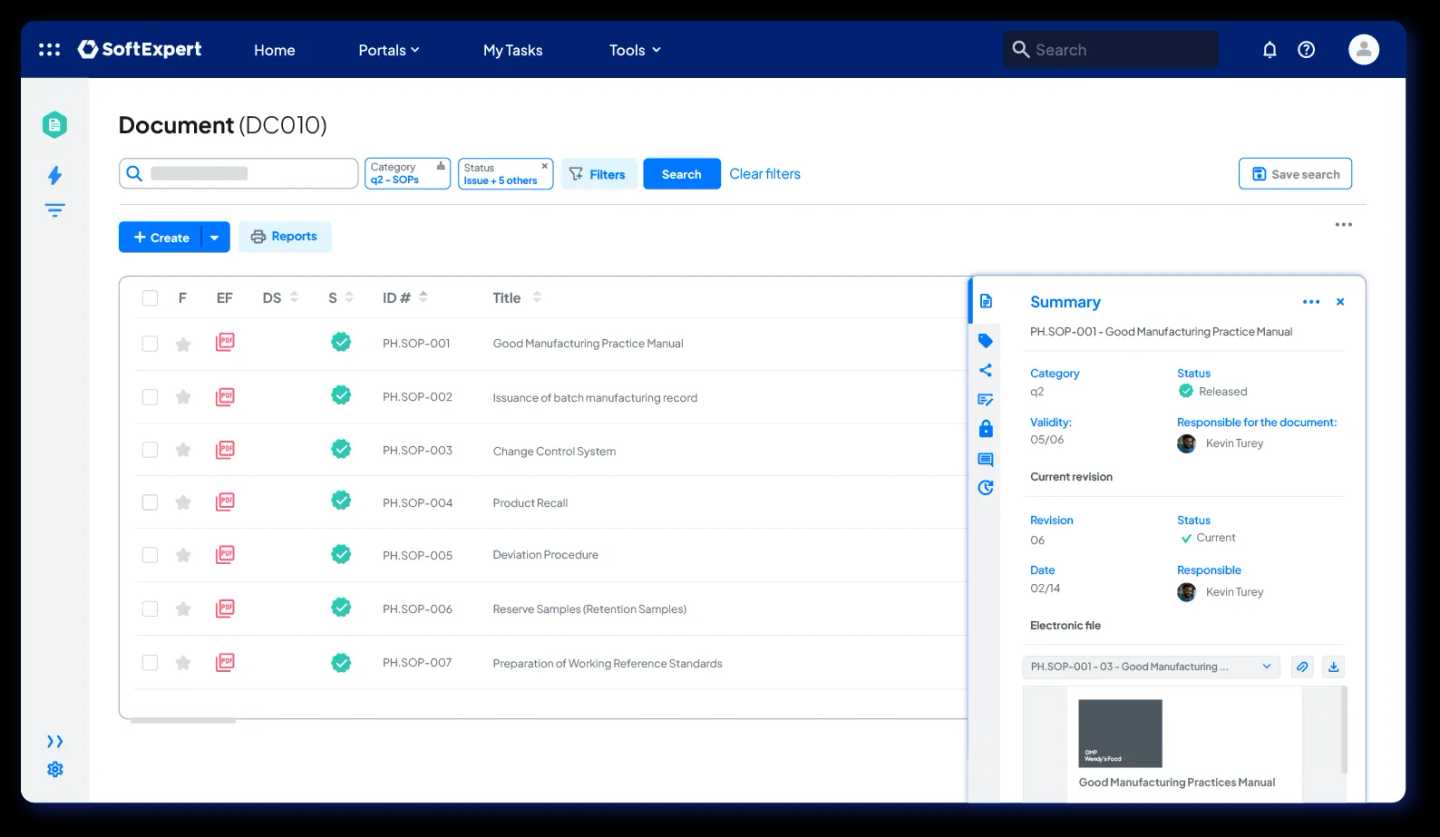Image resolution: width=1440 pixels, height=837 pixels.
Task: Navigate to My Tasks
Action: tap(512, 49)
